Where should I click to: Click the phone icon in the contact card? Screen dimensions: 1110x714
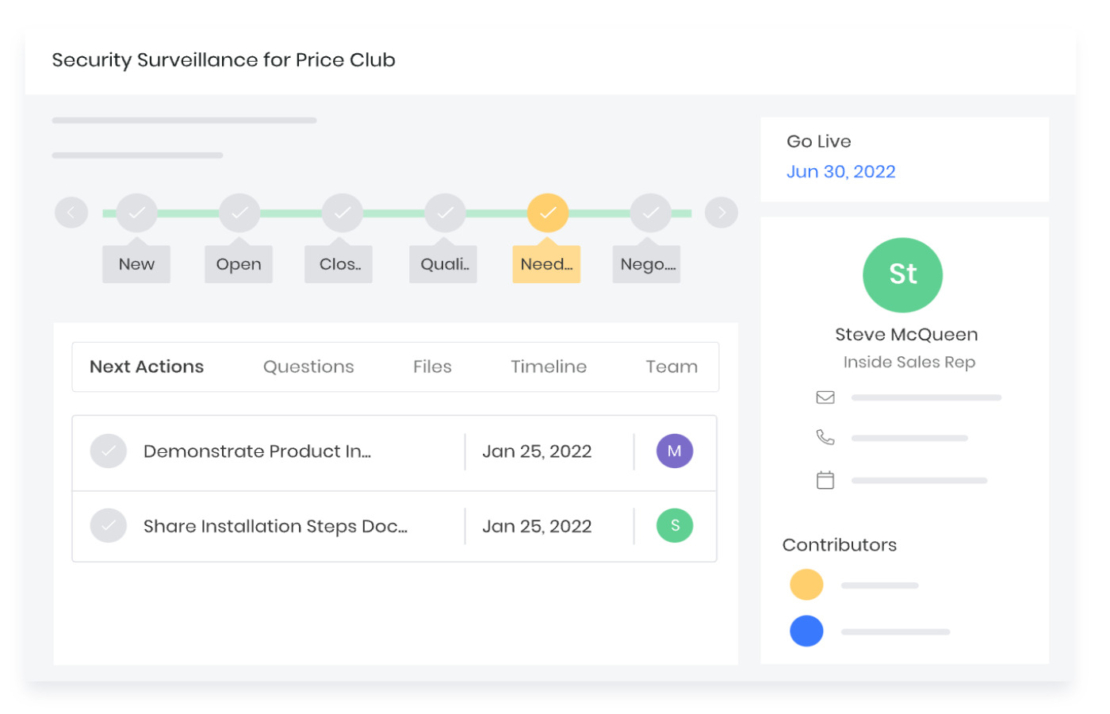(x=825, y=438)
